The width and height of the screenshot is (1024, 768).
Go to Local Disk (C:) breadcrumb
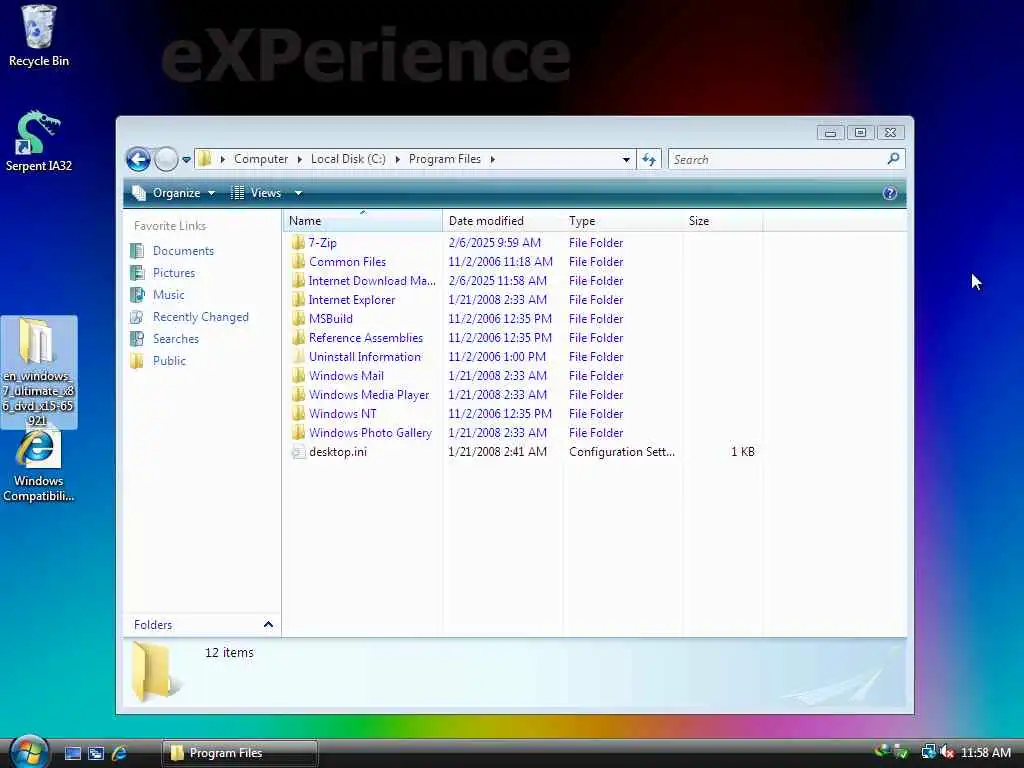(348, 159)
